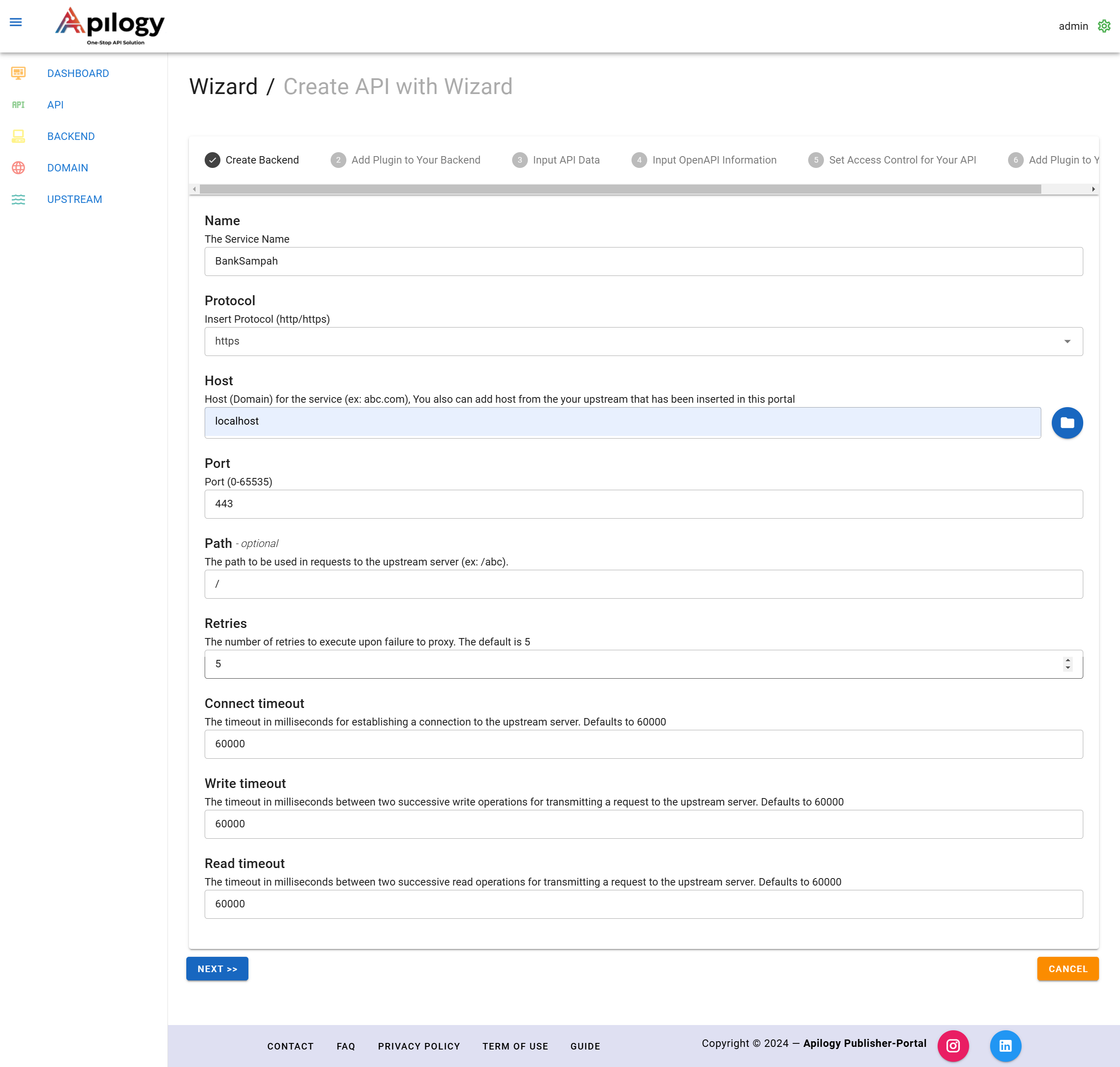
Task: Open the hamburger navigation menu
Action: point(16,22)
